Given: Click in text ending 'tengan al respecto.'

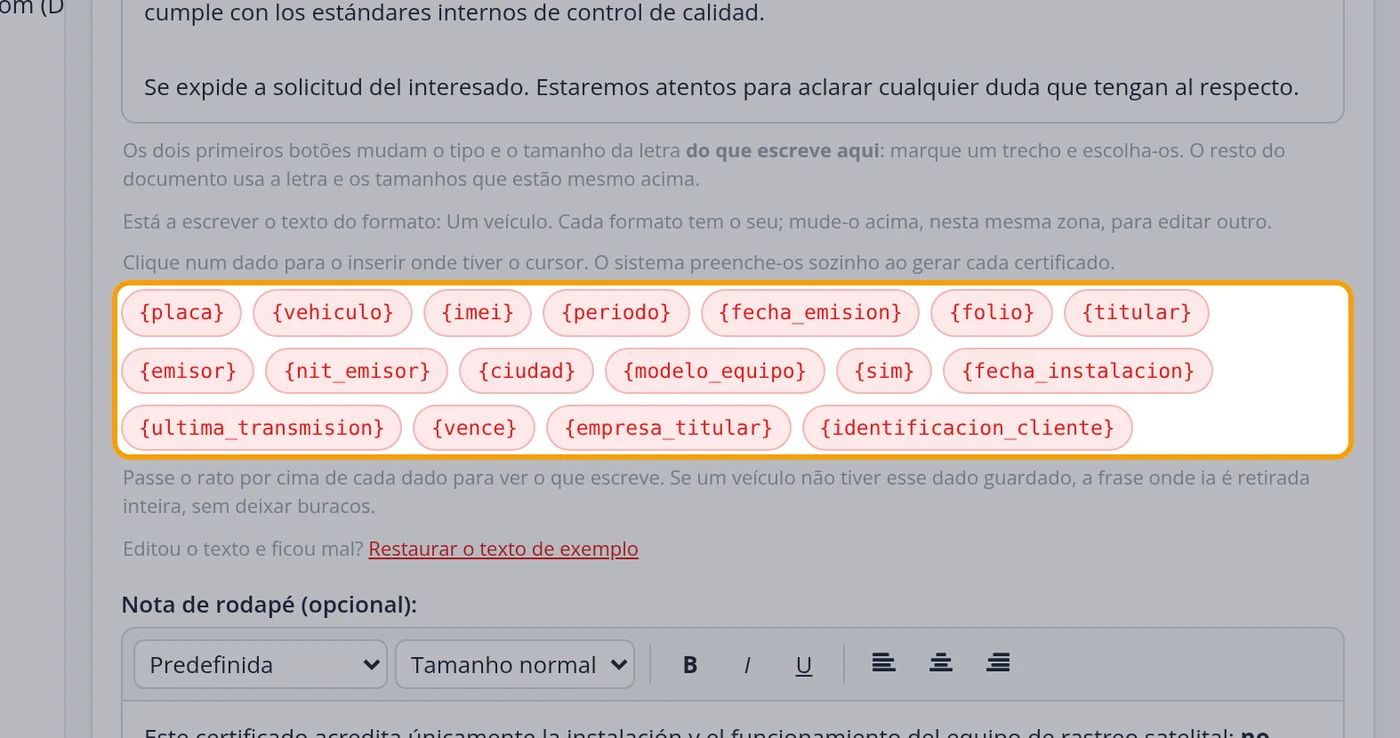Looking at the screenshot, I should pos(722,87).
